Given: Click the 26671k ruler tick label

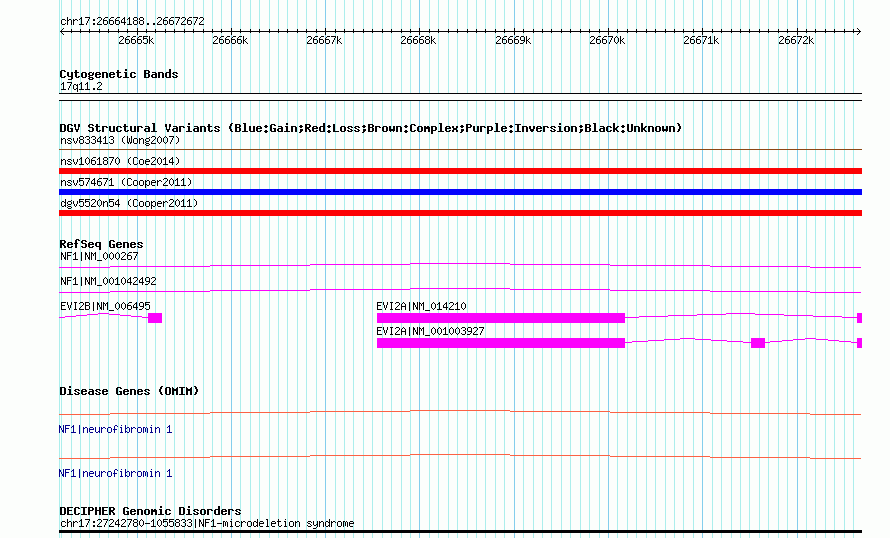Looking at the screenshot, I should tap(702, 40).
